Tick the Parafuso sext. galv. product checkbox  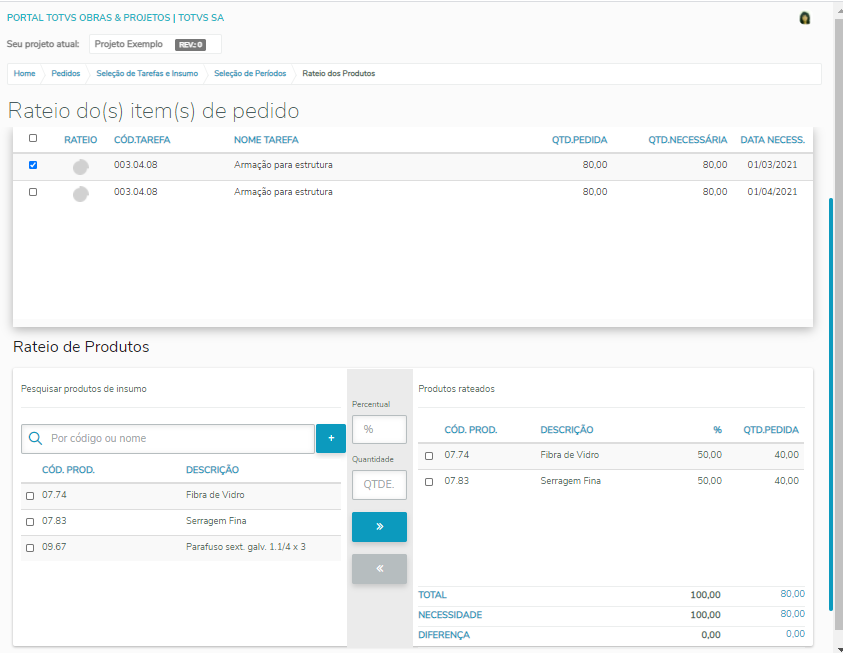click(x=30, y=548)
